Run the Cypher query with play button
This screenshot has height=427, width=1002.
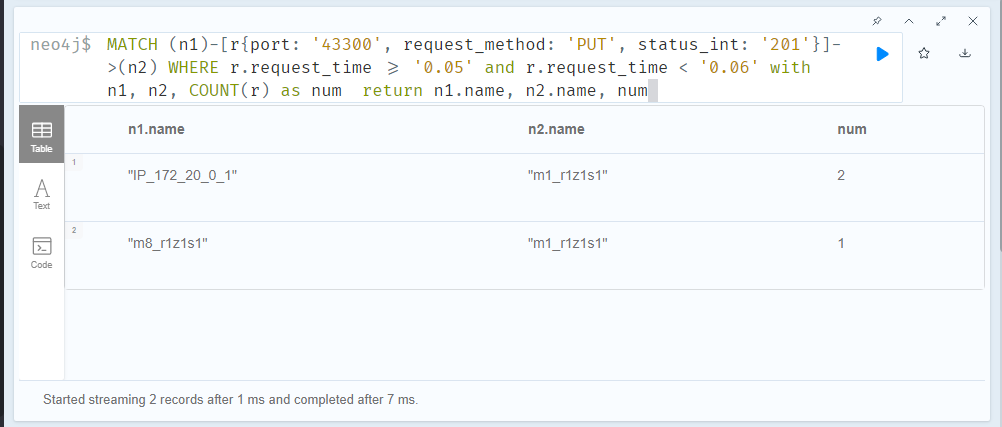882,54
